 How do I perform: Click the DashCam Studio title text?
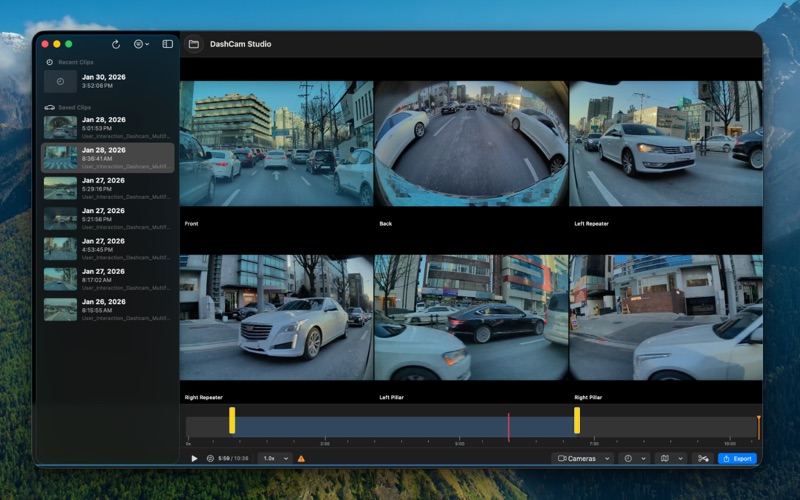240,44
